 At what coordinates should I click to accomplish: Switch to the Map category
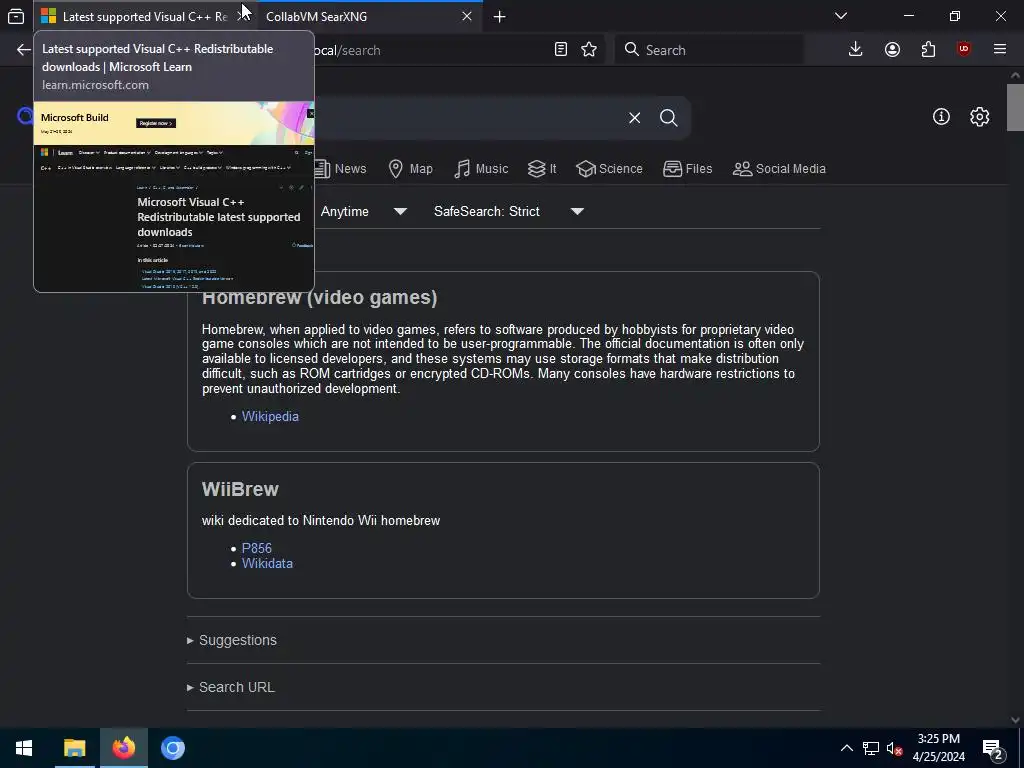410,168
